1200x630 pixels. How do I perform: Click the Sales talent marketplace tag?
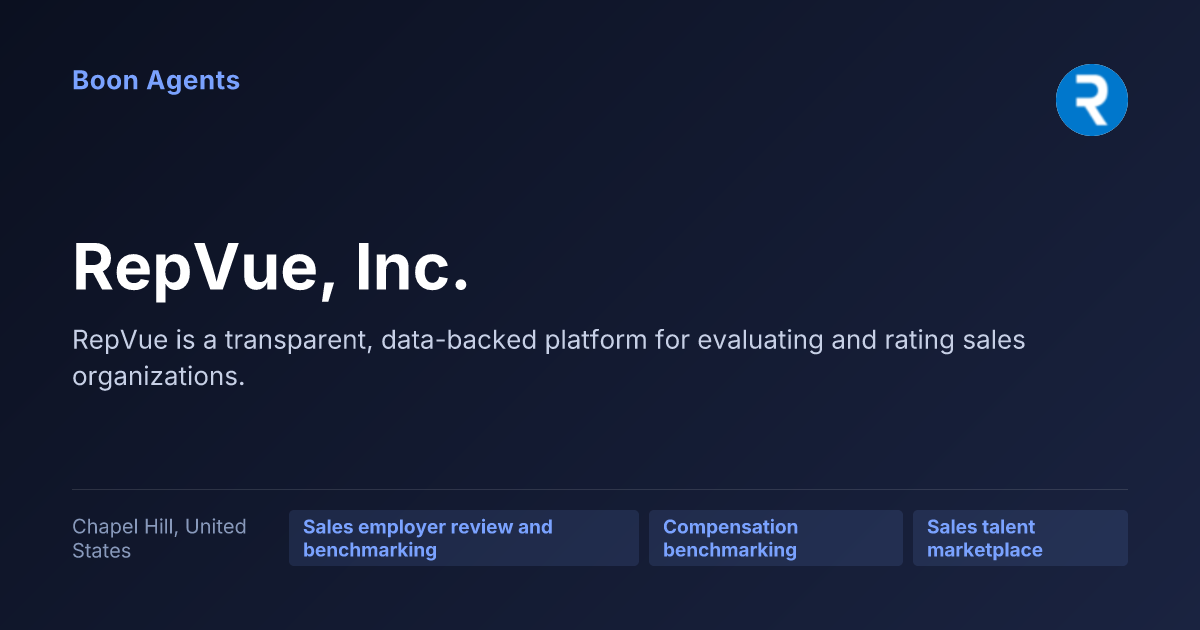tap(1020, 538)
